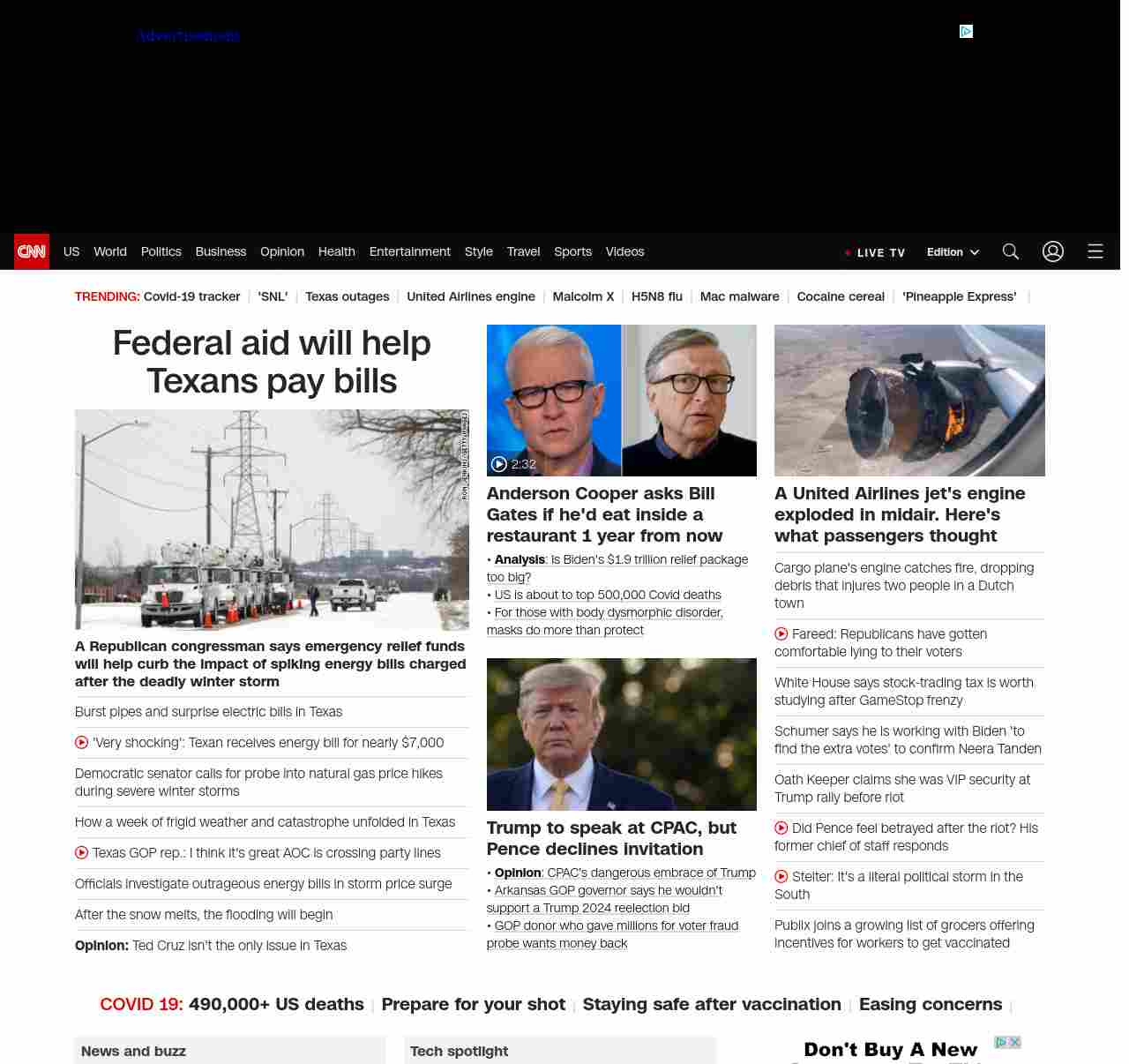The width and height of the screenshot is (1129, 1064).
Task: Click the United Airlines engine fire thumbnail
Action: (x=908, y=401)
